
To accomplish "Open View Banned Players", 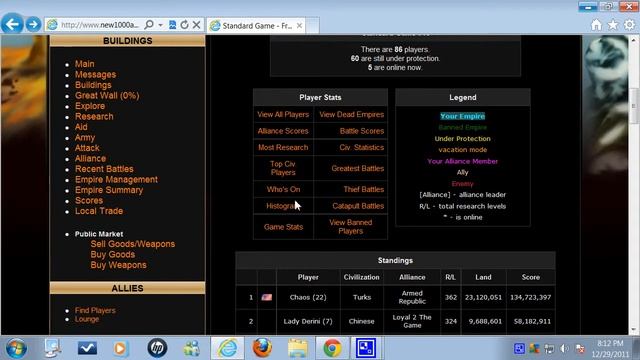I will [351, 227].
